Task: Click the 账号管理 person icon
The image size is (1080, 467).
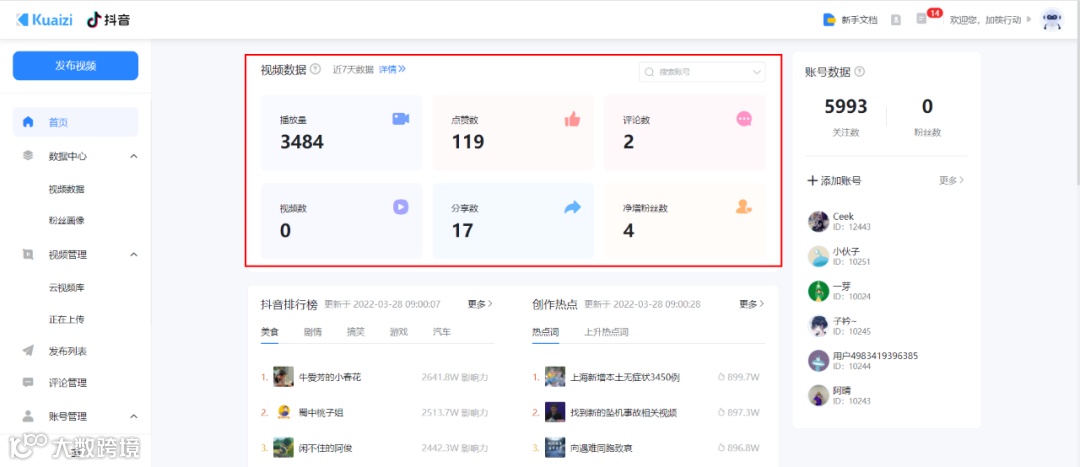Action: 28,416
